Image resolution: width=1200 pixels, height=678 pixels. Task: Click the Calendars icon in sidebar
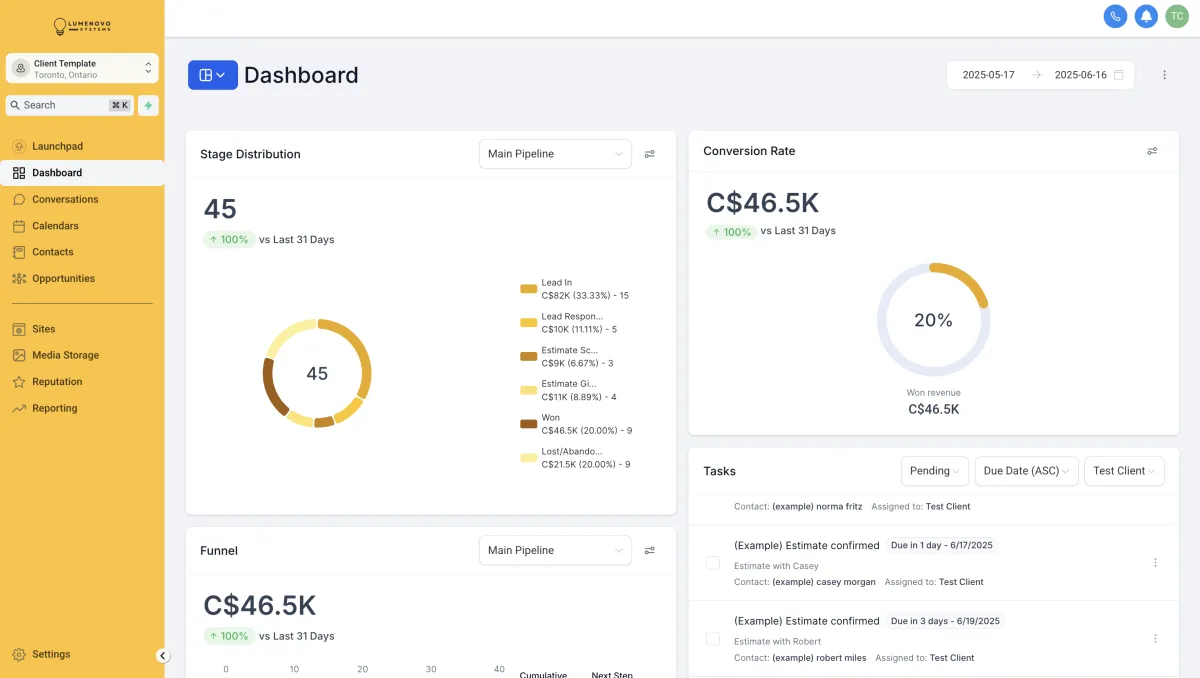pyautogui.click(x=19, y=226)
